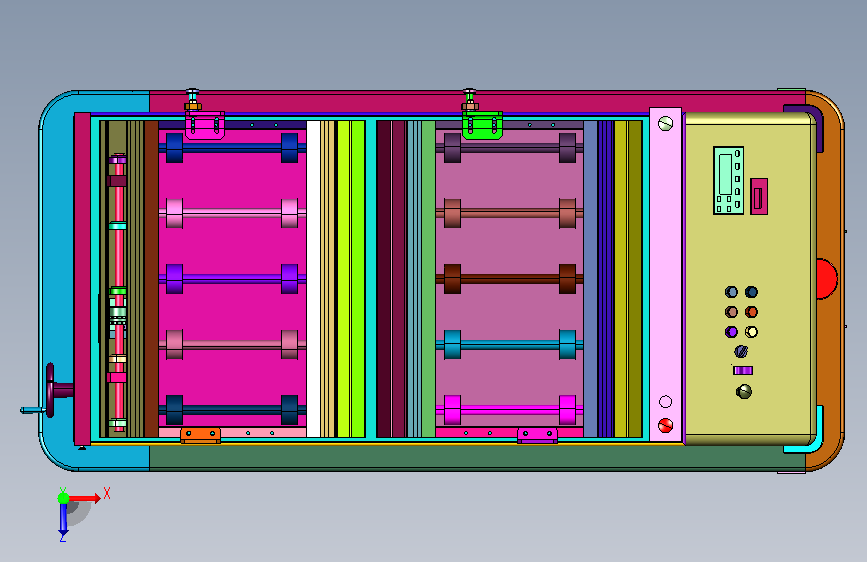Select the magenta switch beside the display panel
The height and width of the screenshot is (562, 867).
(x=759, y=196)
